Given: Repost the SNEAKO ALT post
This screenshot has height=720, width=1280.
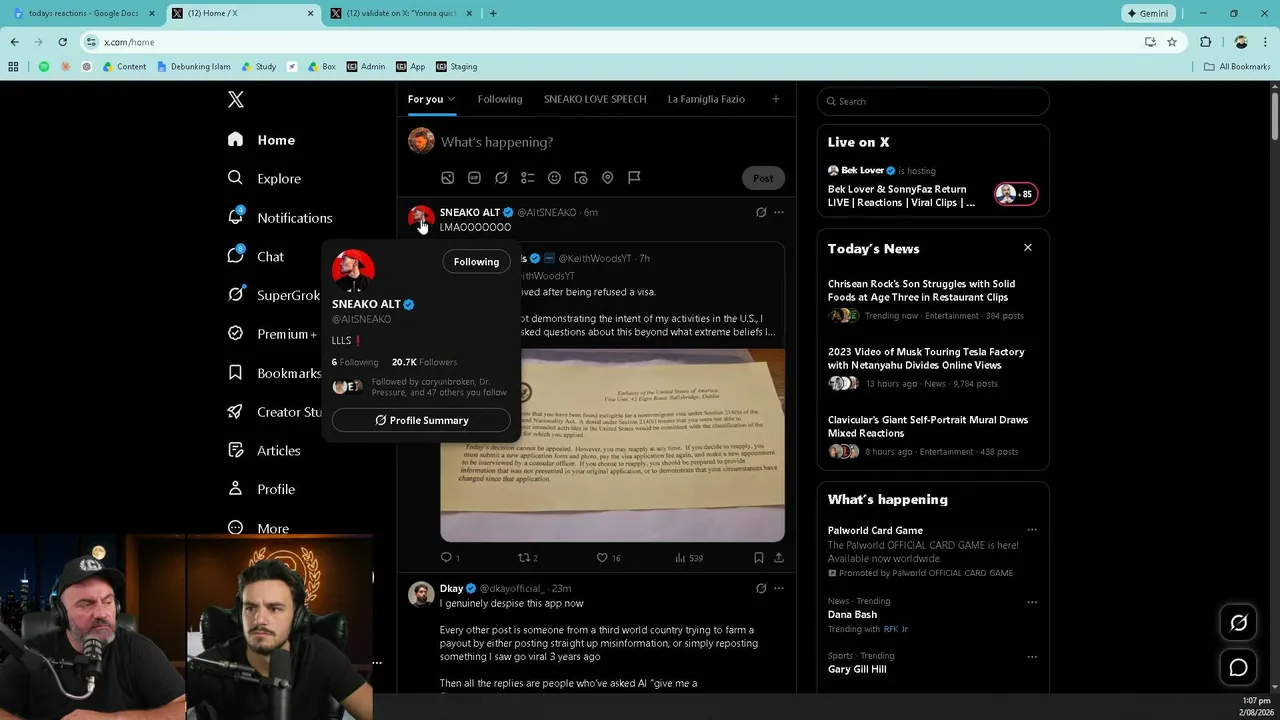Looking at the screenshot, I should [528, 558].
